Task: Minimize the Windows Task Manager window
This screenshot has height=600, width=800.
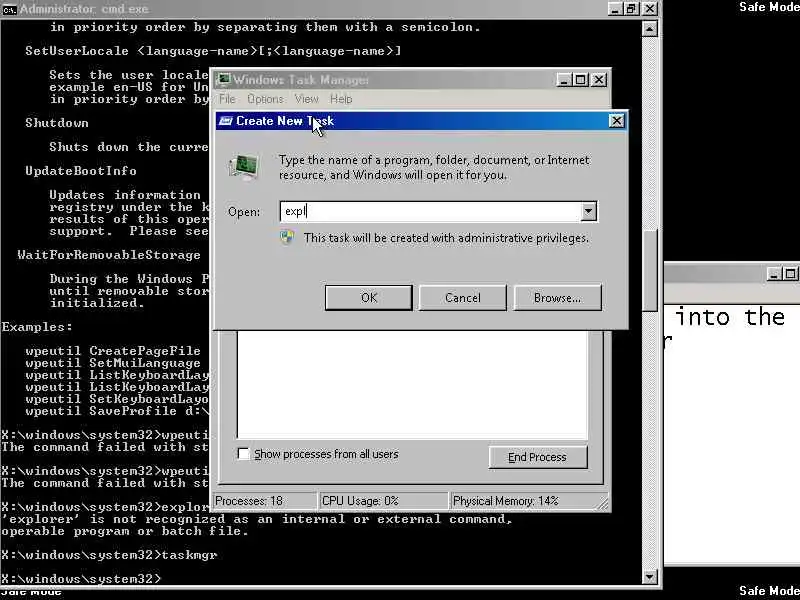Action: 563,80
